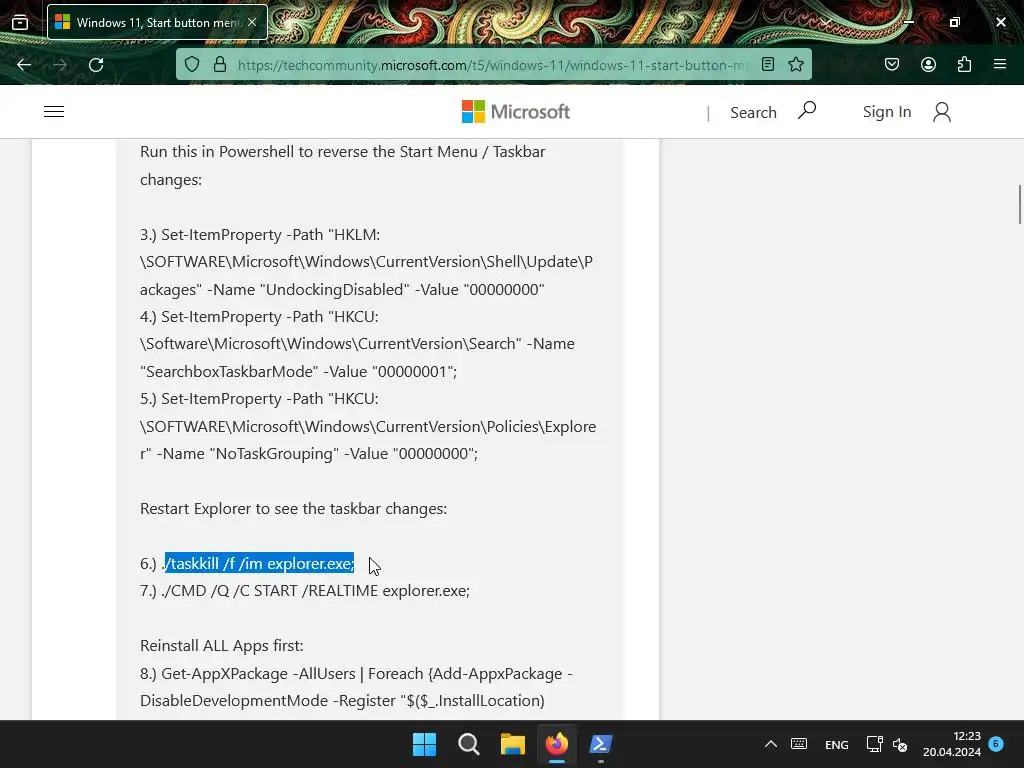Image resolution: width=1024 pixels, height=768 pixels.
Task: Reload the current page
Action: pos(96,65)
